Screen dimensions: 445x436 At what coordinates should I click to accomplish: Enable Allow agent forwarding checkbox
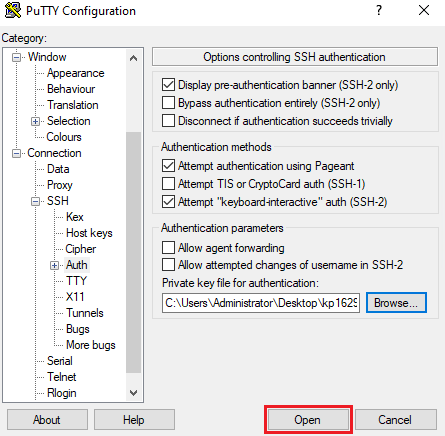pyautogui.click(x=168, y=248)
